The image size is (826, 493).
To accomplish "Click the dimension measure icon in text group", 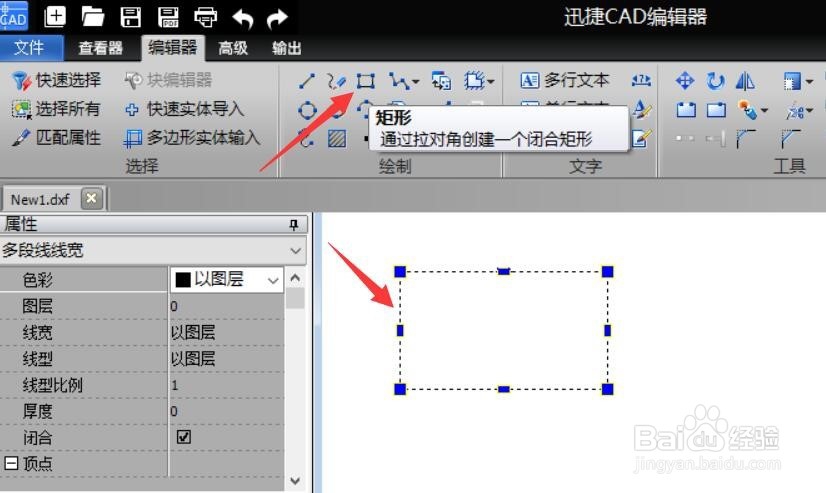I will (641, 81).
